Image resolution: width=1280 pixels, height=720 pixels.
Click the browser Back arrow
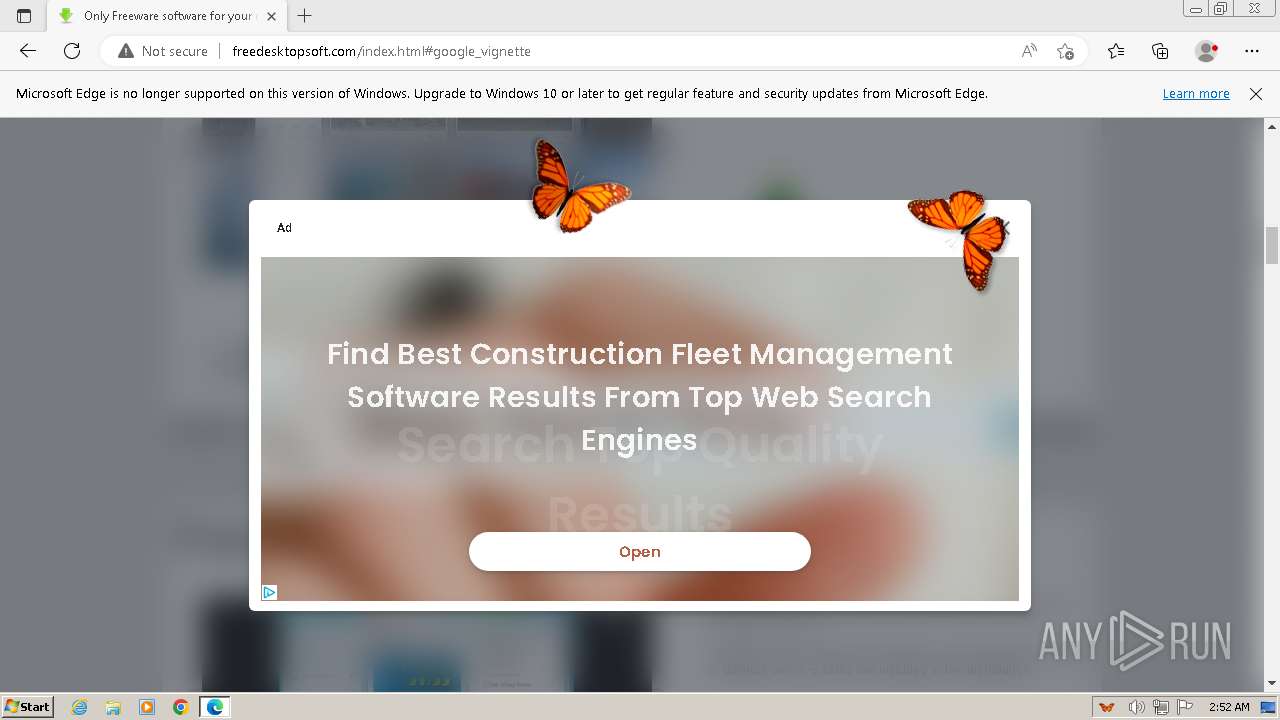(28, 51)
